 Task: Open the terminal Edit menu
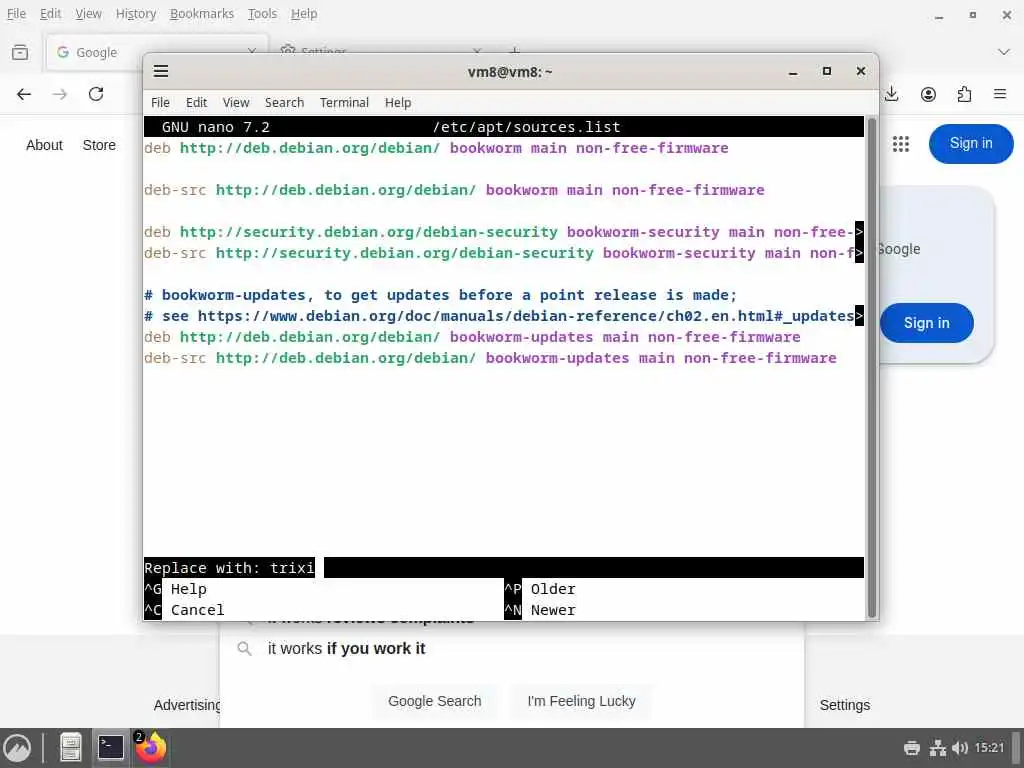196,103
